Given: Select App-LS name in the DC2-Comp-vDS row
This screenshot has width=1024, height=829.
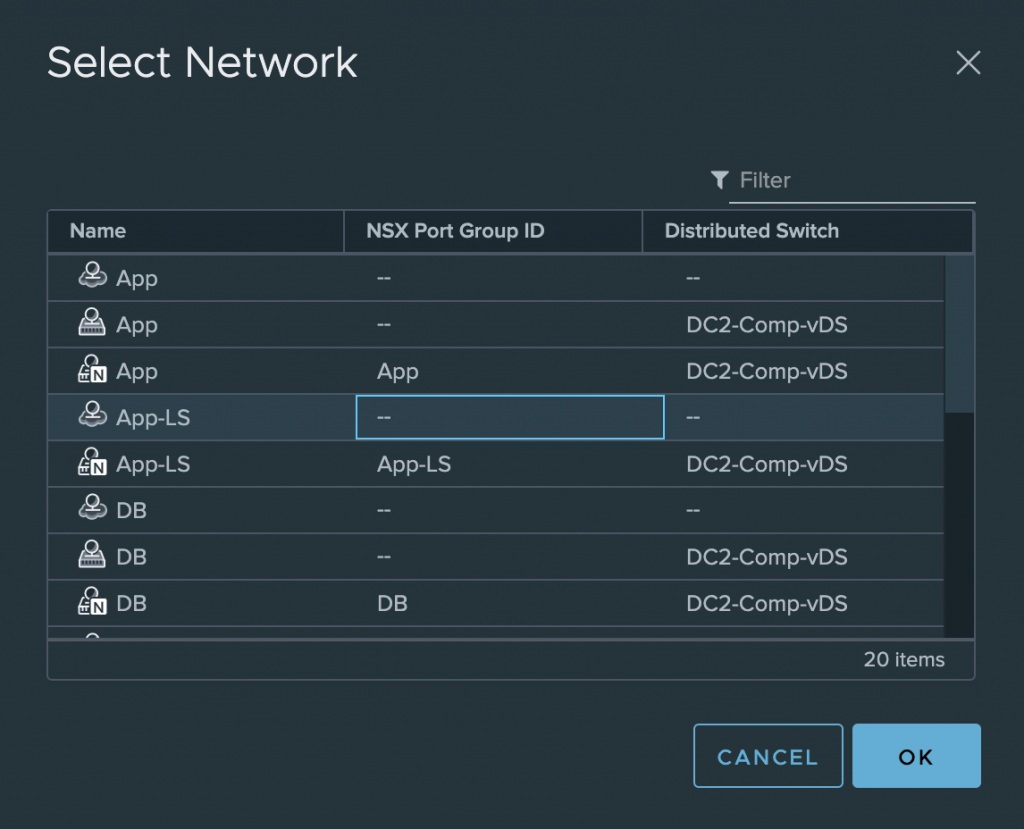Looking at the screenshot, I should click(x=153, y=464).
